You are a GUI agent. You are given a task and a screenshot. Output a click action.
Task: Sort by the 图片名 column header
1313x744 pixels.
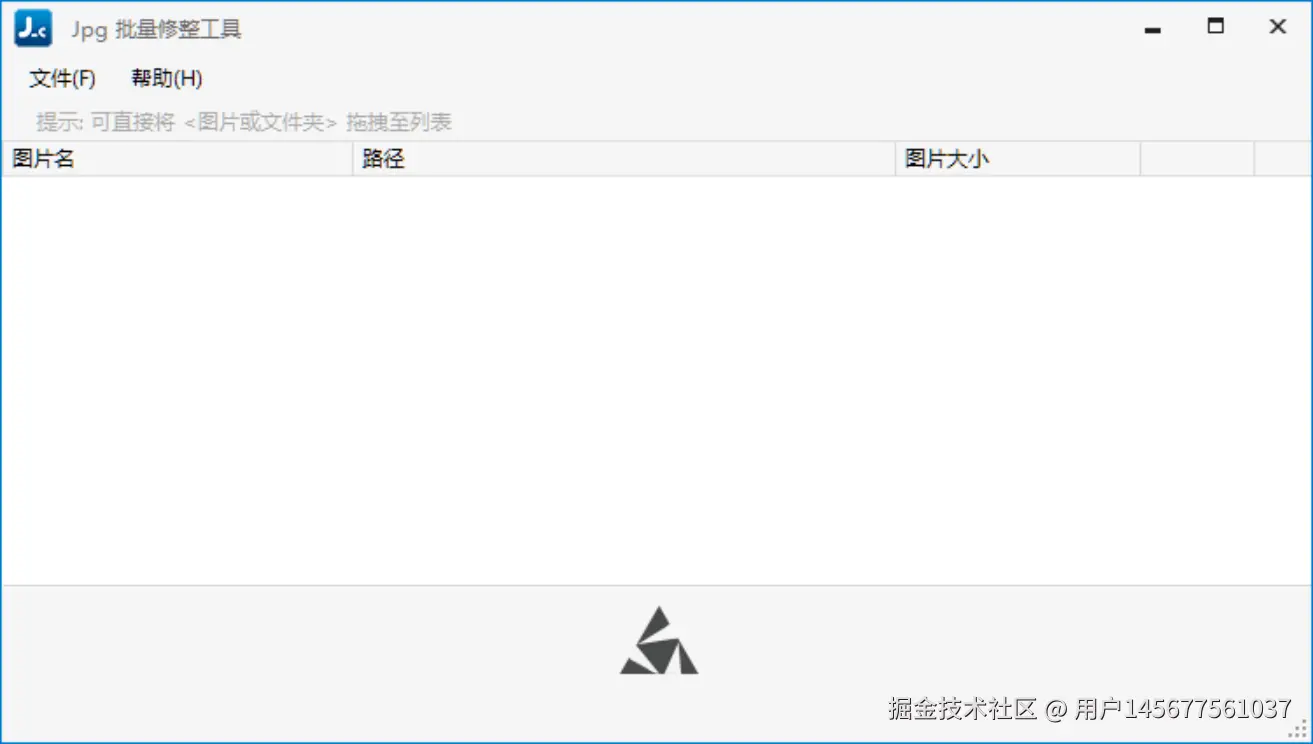point(178,159)
